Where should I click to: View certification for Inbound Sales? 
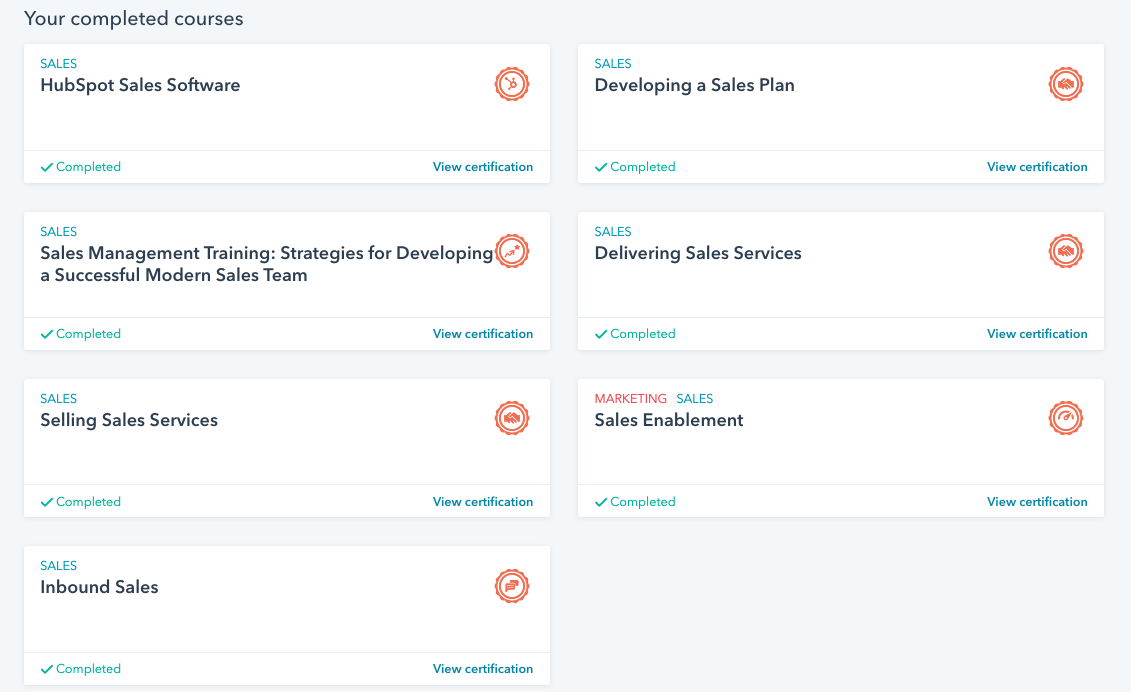click(483, 669)
